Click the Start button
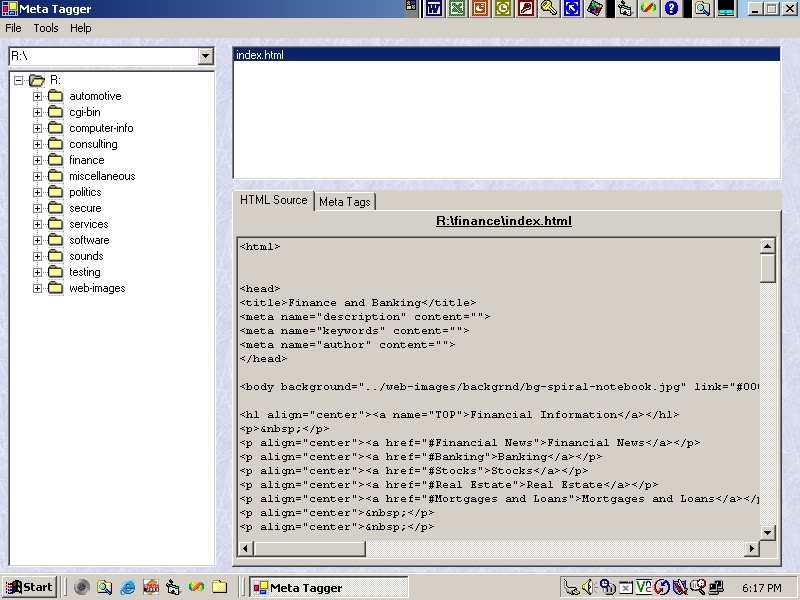The image size is (800, 600). [29, 587]
